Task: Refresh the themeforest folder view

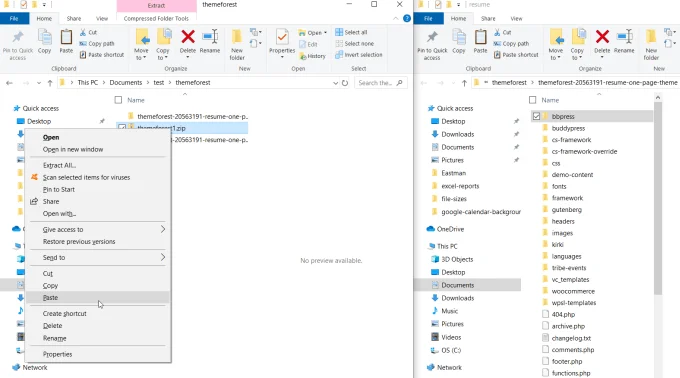Action: click(x=345, y=83)
